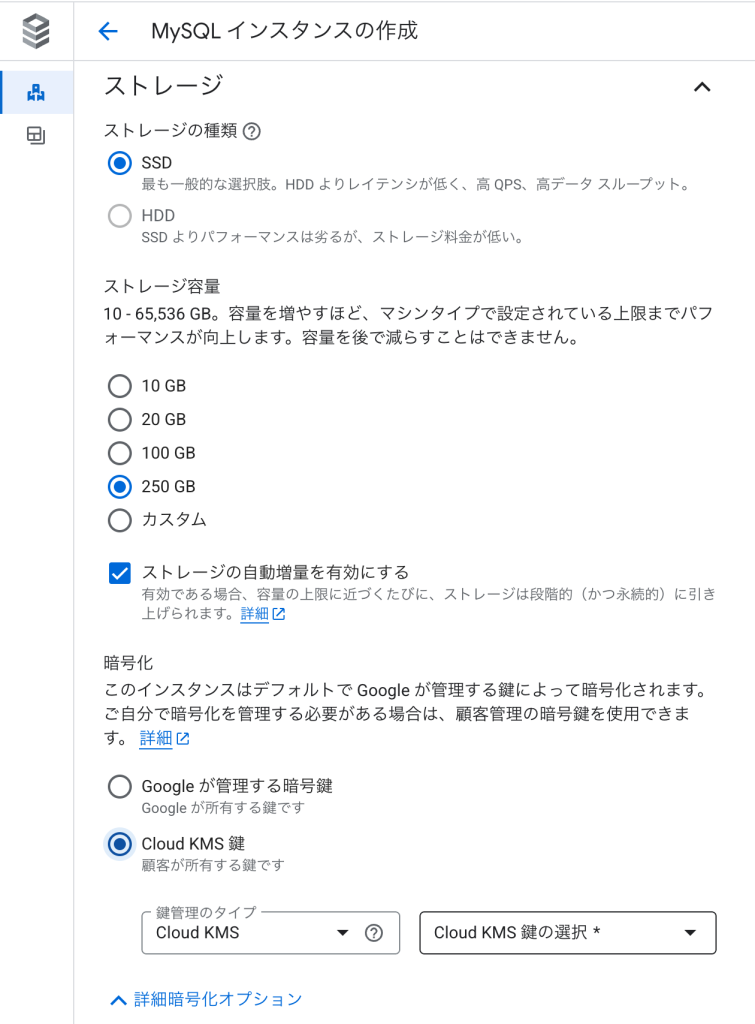Select the HDD storage type

(120, 216)
